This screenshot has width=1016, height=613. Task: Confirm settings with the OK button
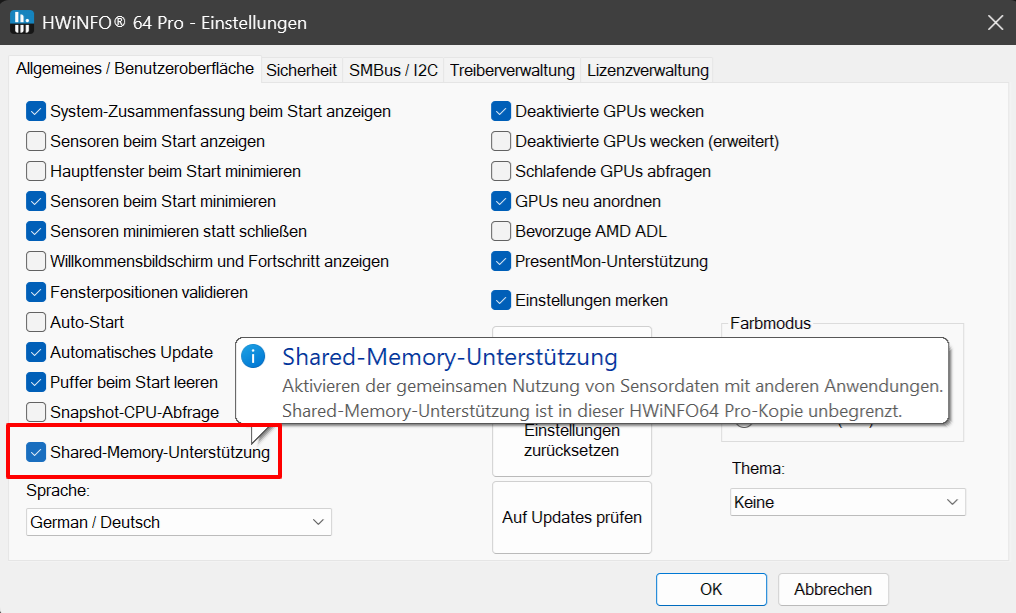tap(711, 589)
